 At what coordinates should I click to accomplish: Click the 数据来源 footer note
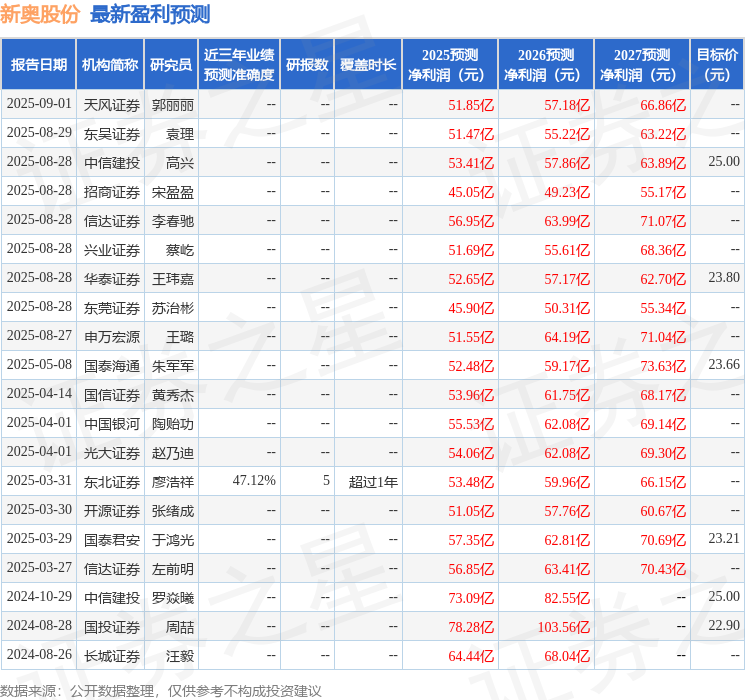(x=161, y=690)
